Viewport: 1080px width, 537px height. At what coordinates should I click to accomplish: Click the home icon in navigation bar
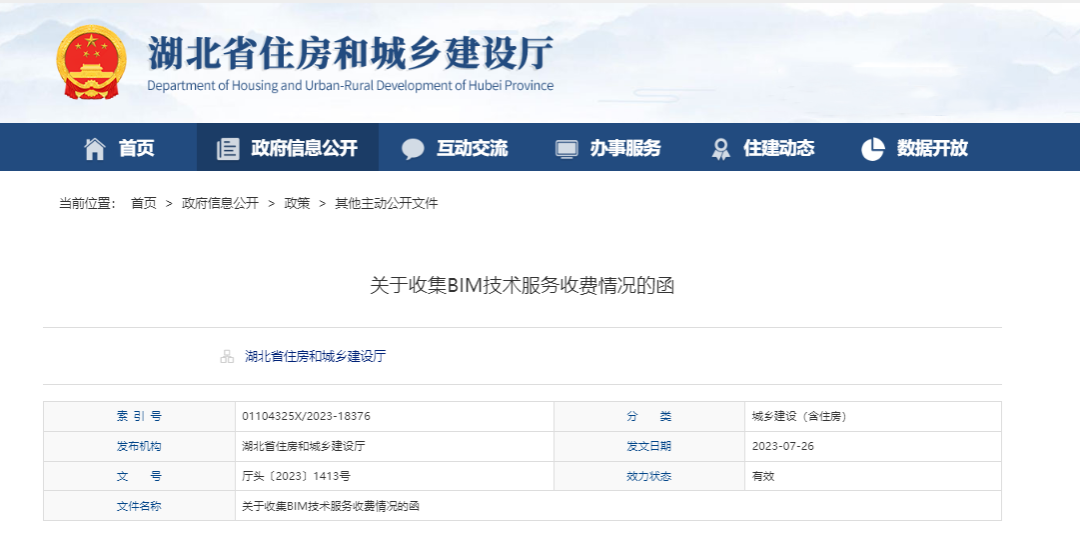coord(95,149)
